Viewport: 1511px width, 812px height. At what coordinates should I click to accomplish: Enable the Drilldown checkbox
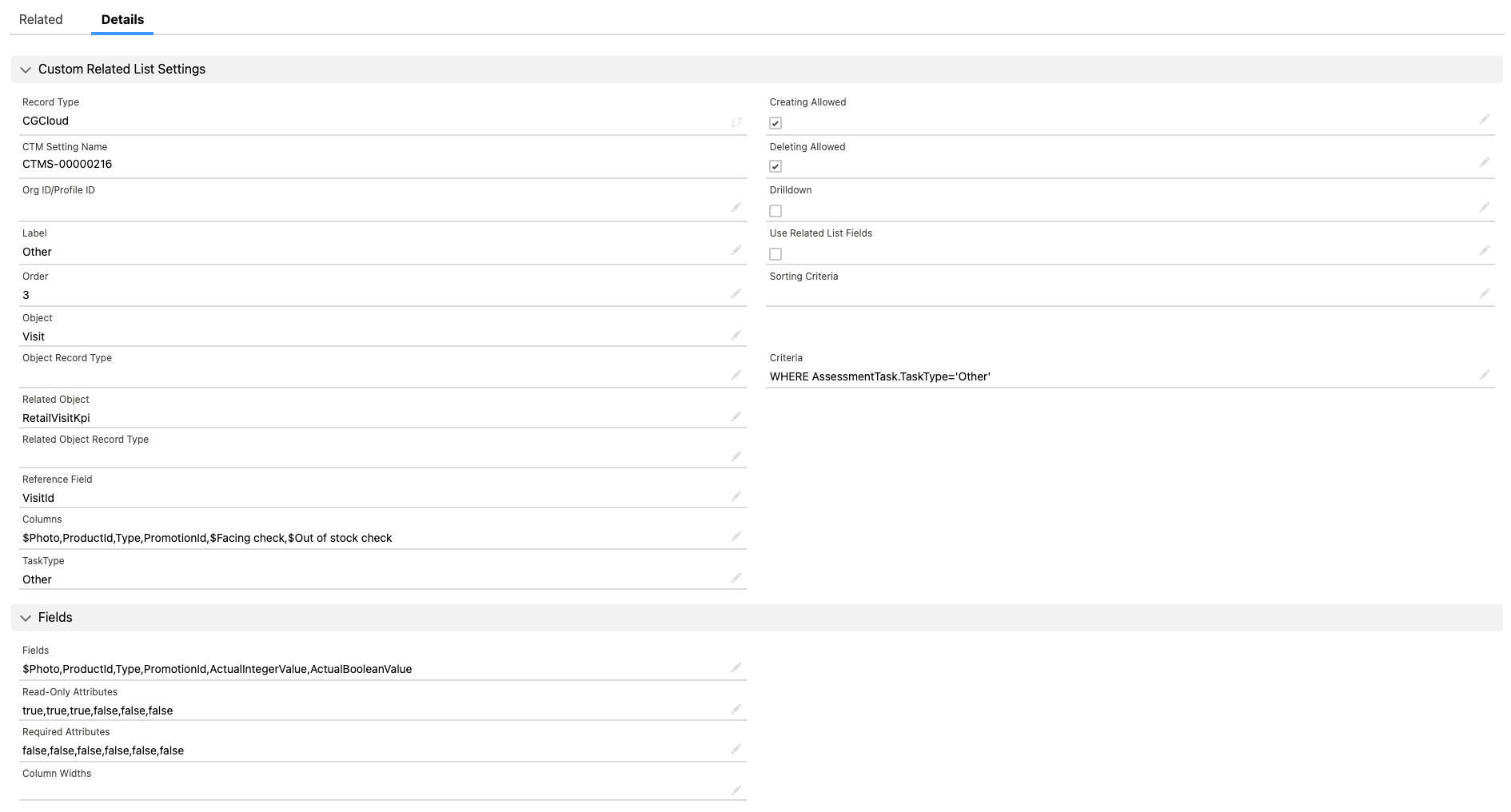pos(775,210)
